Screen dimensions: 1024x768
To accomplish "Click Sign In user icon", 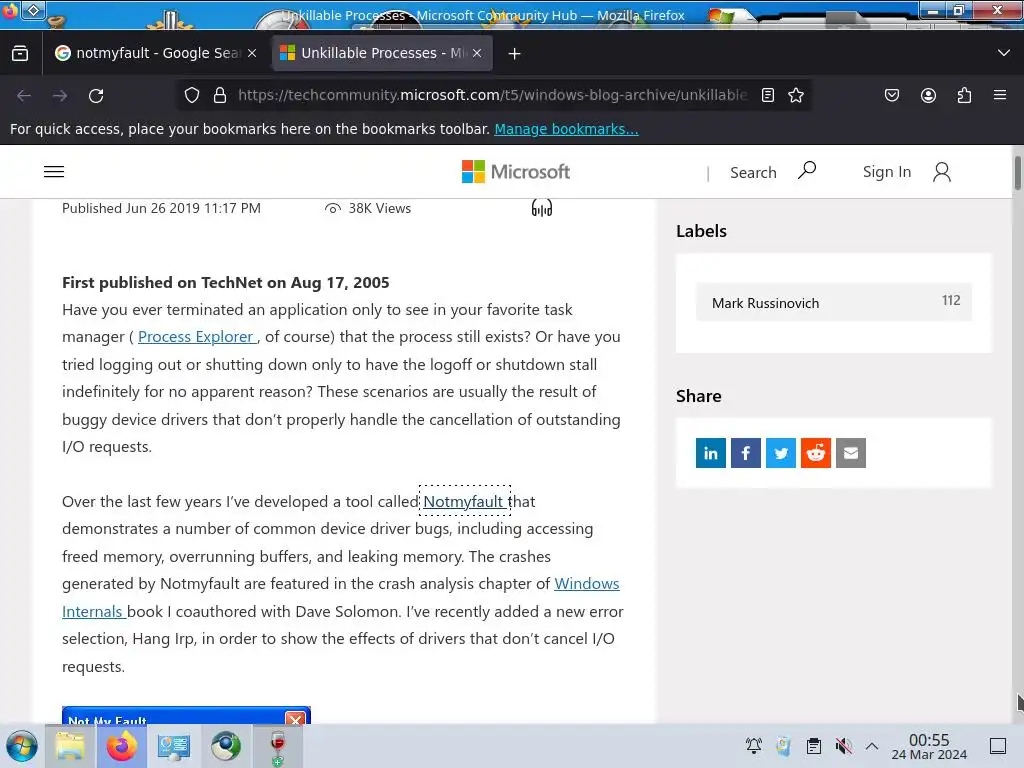I will tap(942, 172).
